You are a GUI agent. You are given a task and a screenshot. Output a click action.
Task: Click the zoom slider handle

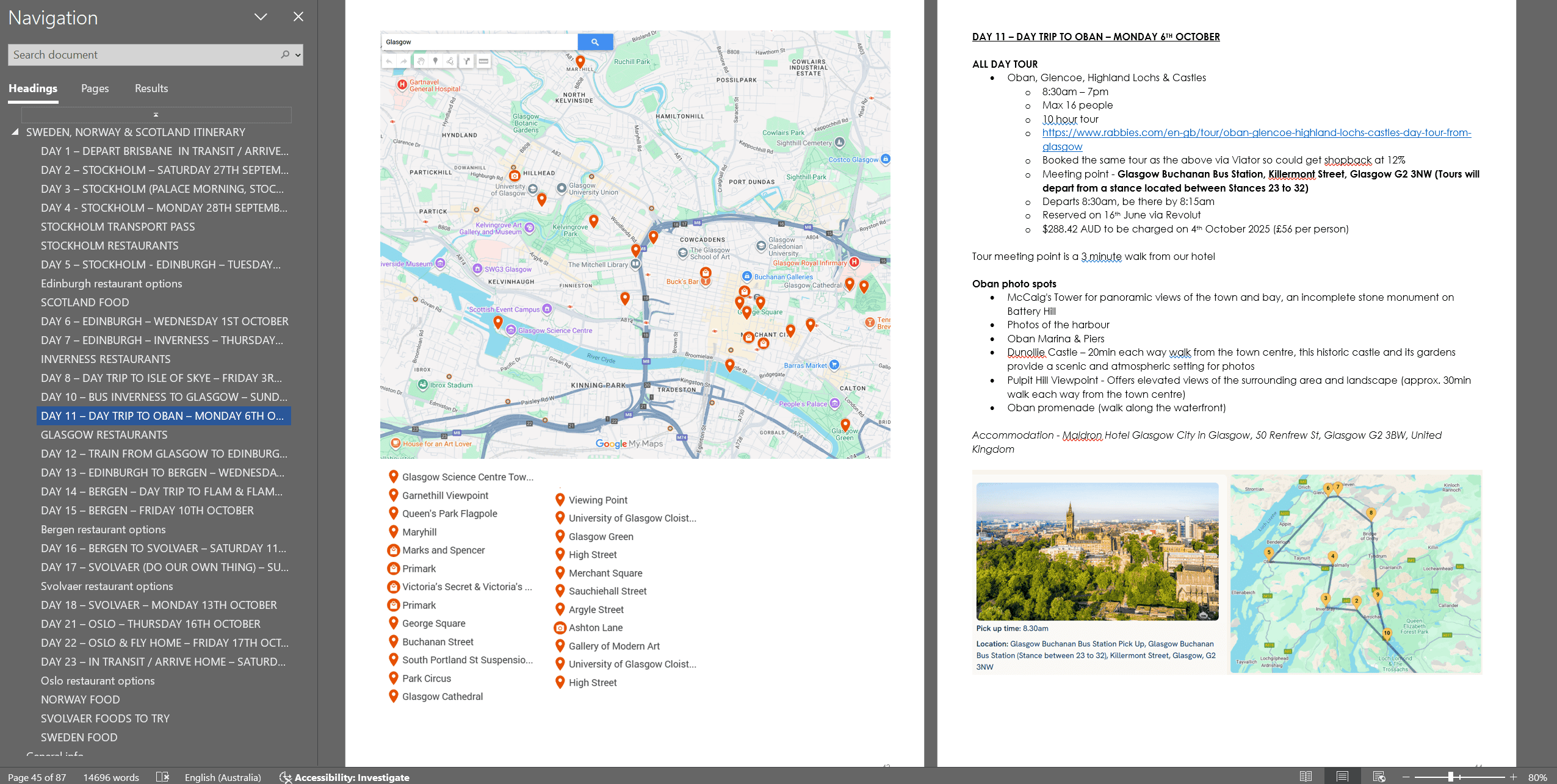[1451, 777]
